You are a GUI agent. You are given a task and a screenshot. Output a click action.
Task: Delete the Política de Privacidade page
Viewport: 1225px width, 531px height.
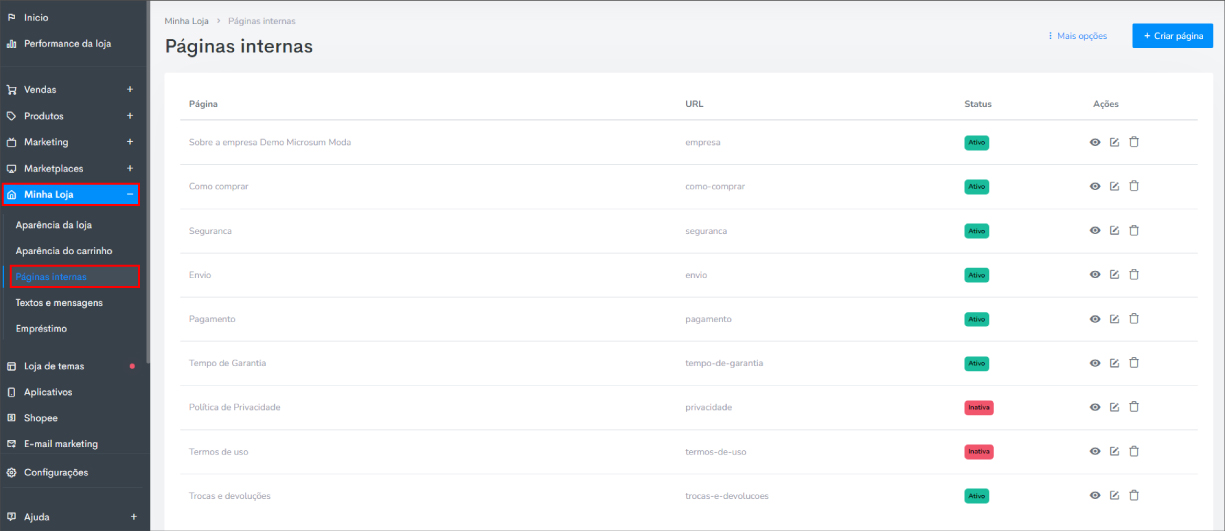(x=1134, y=407)
